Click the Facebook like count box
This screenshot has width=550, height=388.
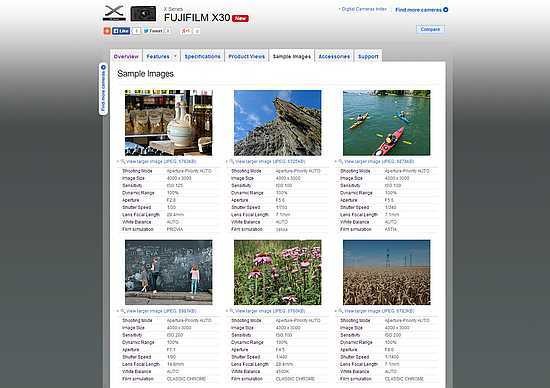(136, 31)
